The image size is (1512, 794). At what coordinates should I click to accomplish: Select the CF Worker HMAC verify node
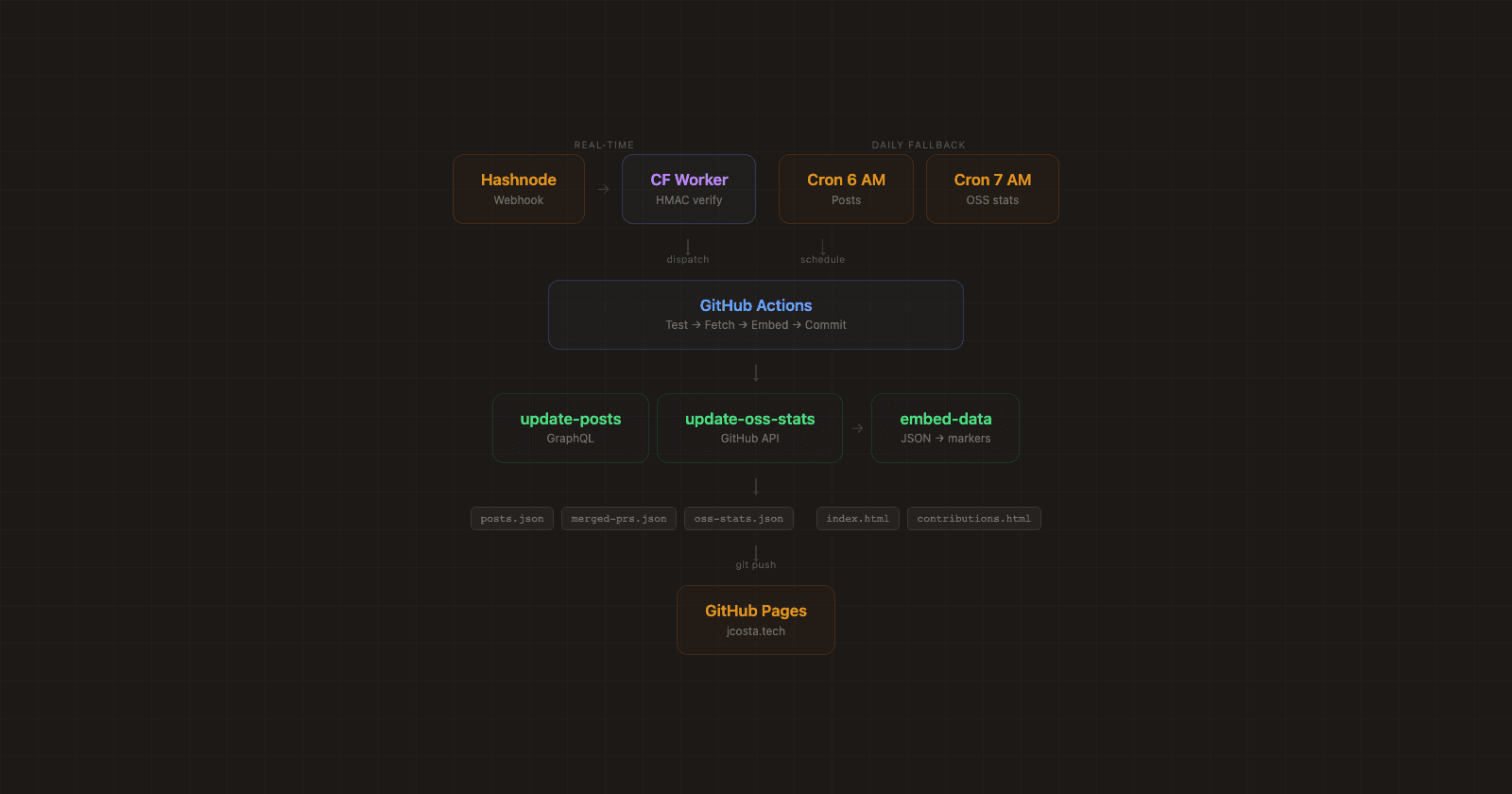pyautogui.click(x=689, y=189)
